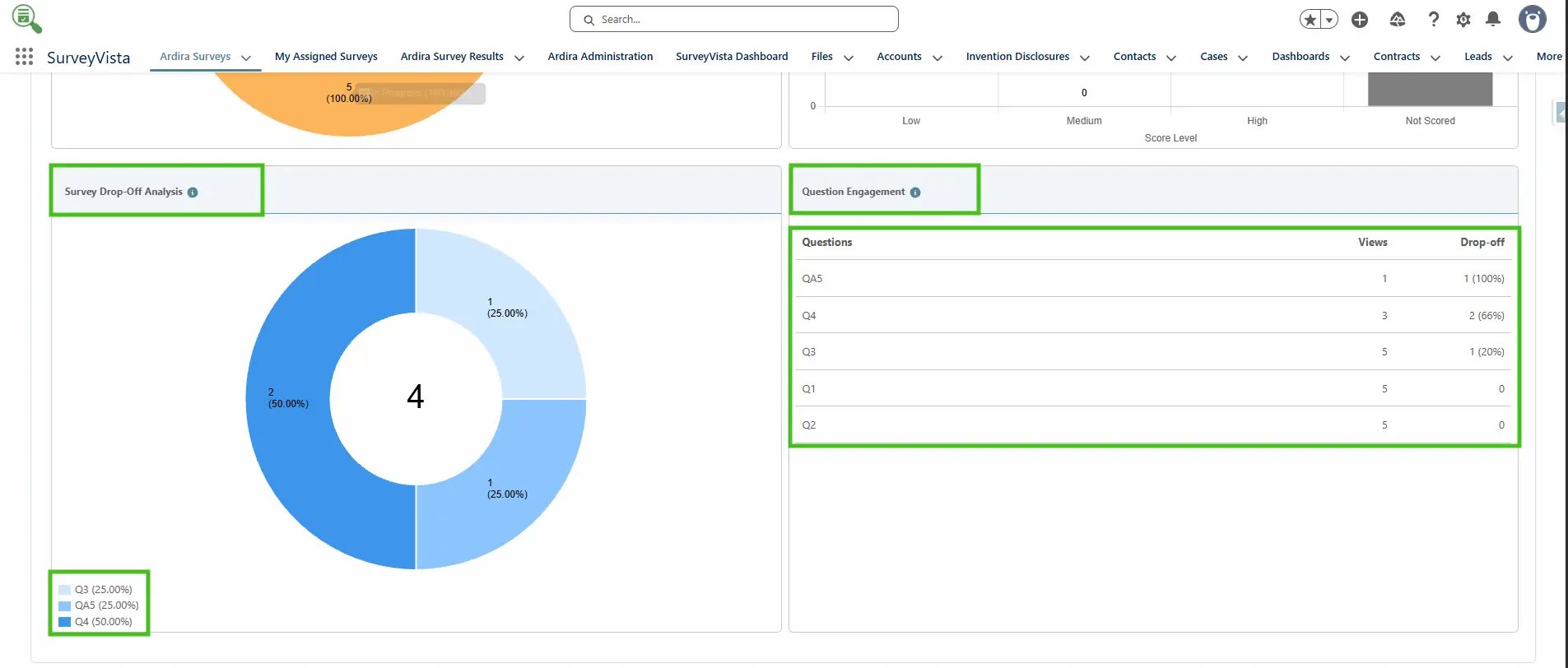Open the Notifications bell icon
1568x668 pixels.
tap(1493, 19)
